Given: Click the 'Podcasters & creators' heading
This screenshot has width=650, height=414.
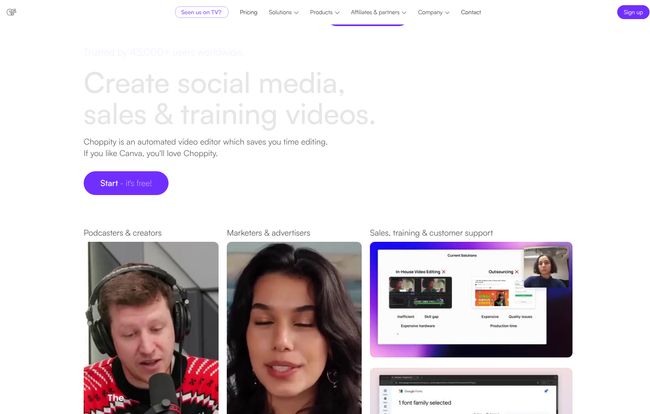Looking at the screenshot, I should [x=123, y=233].
